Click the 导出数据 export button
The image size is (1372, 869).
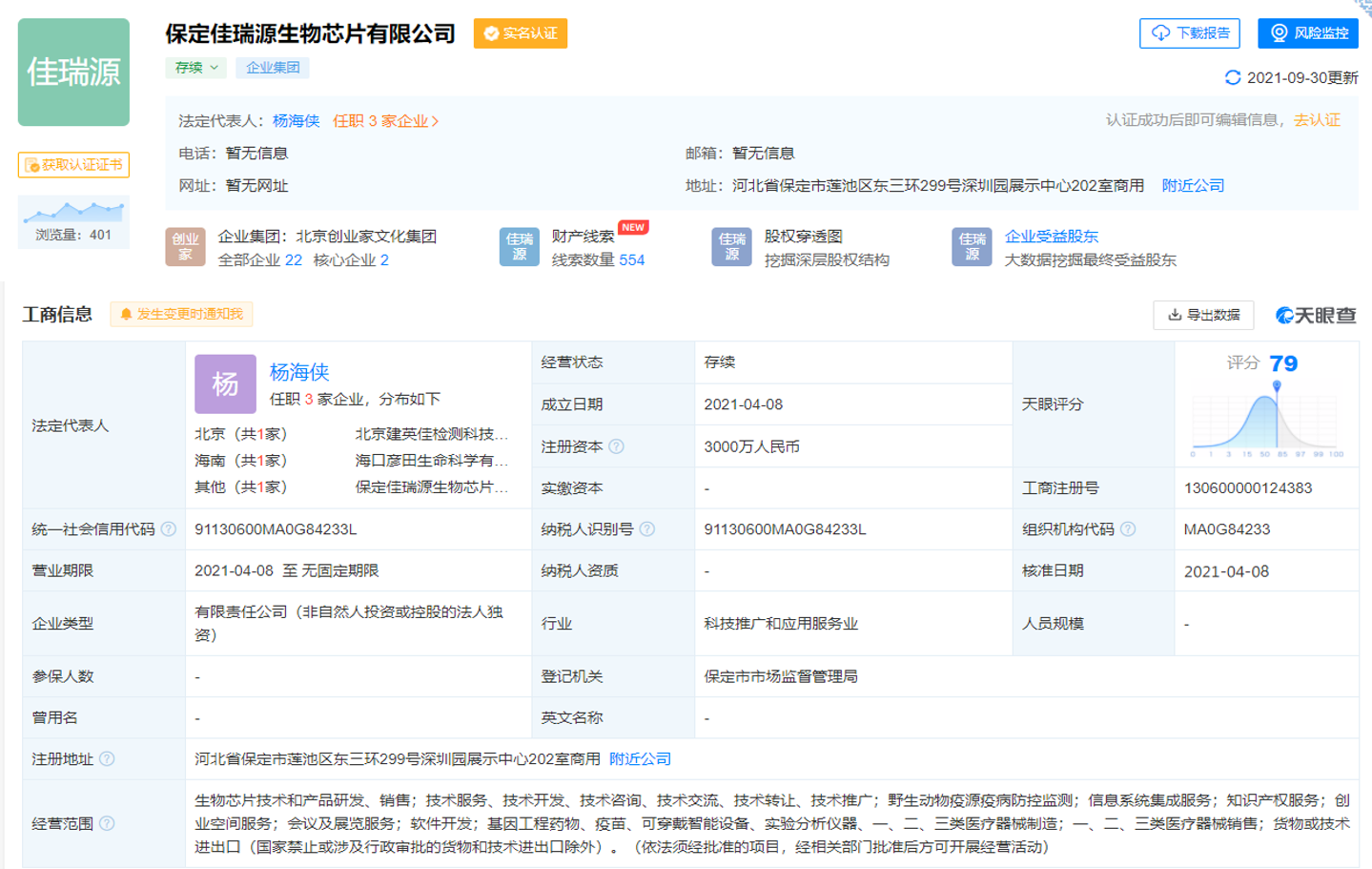pyautogui.click(x=1203, y=315)
